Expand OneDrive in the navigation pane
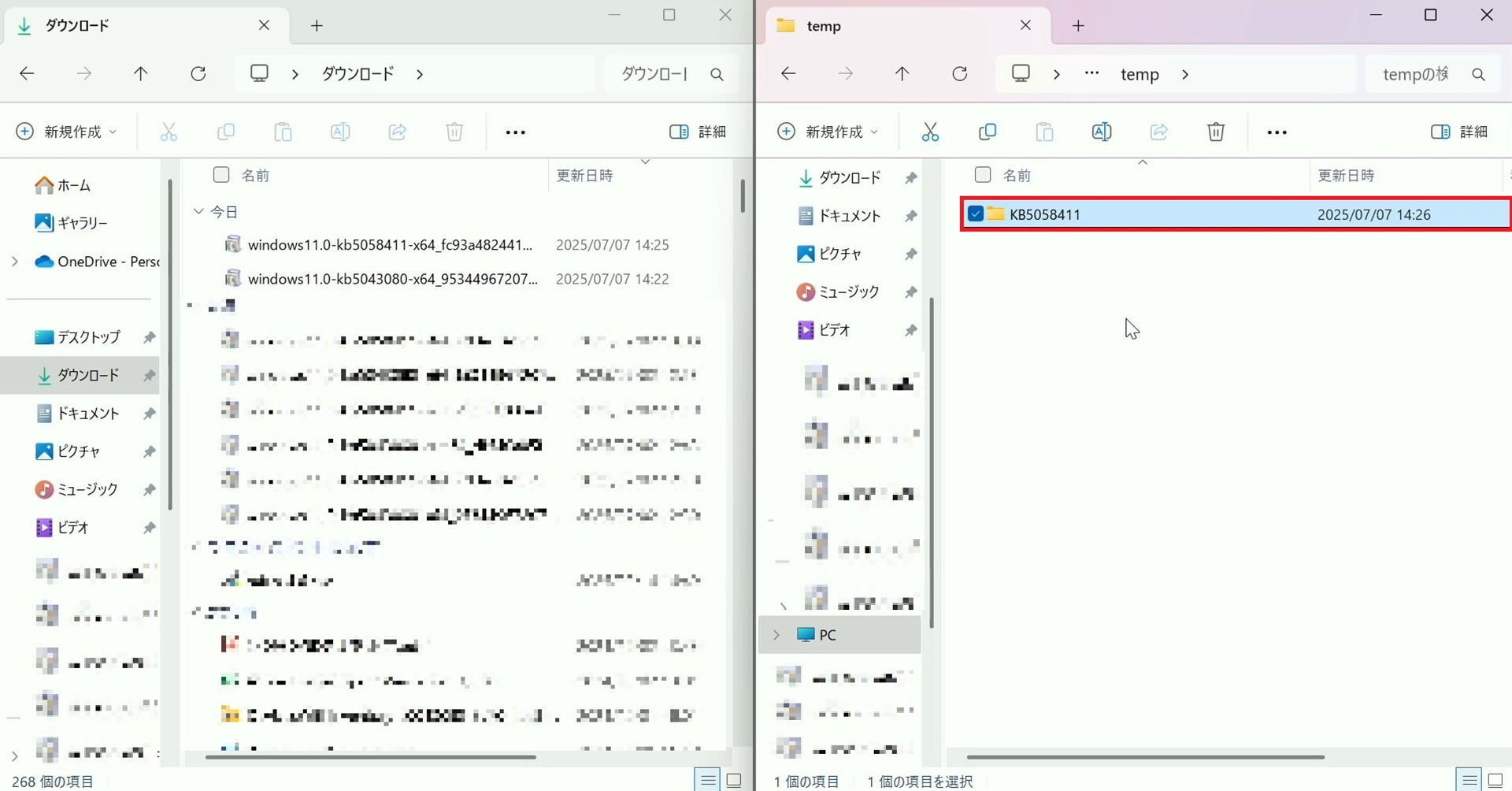This screenshot has width=1512, height=791. pos(15,262)
